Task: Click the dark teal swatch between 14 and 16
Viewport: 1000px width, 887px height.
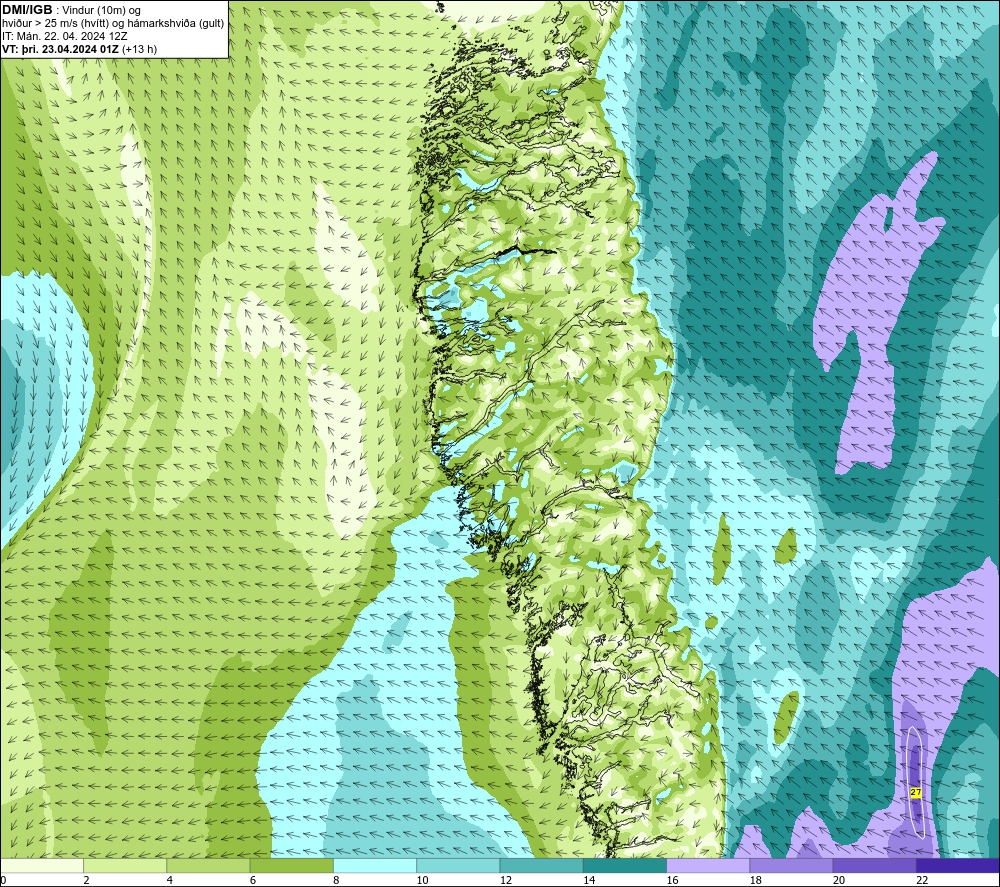Action: click(625, 866)
